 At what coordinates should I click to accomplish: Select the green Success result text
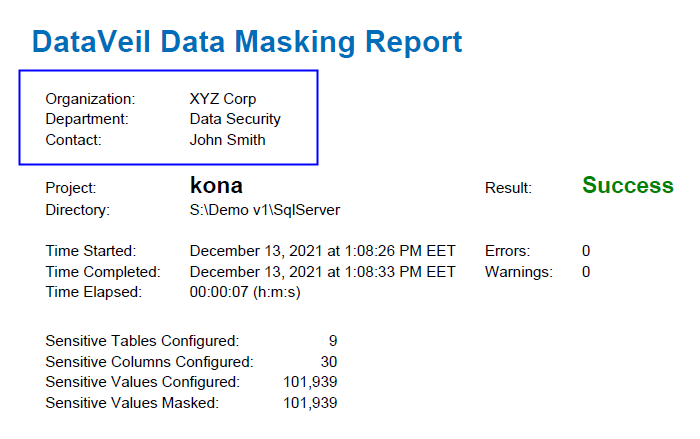point(628,185)
